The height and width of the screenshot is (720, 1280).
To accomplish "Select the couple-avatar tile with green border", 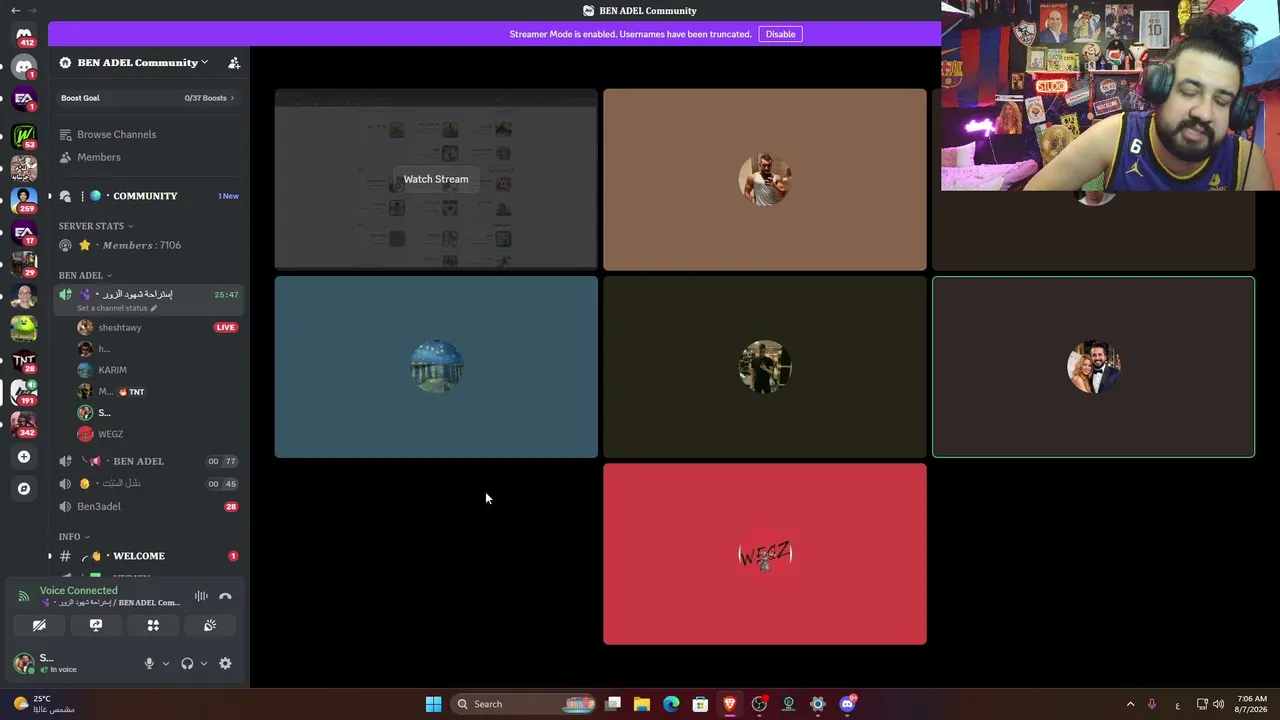I will [x=1093, y=367].
